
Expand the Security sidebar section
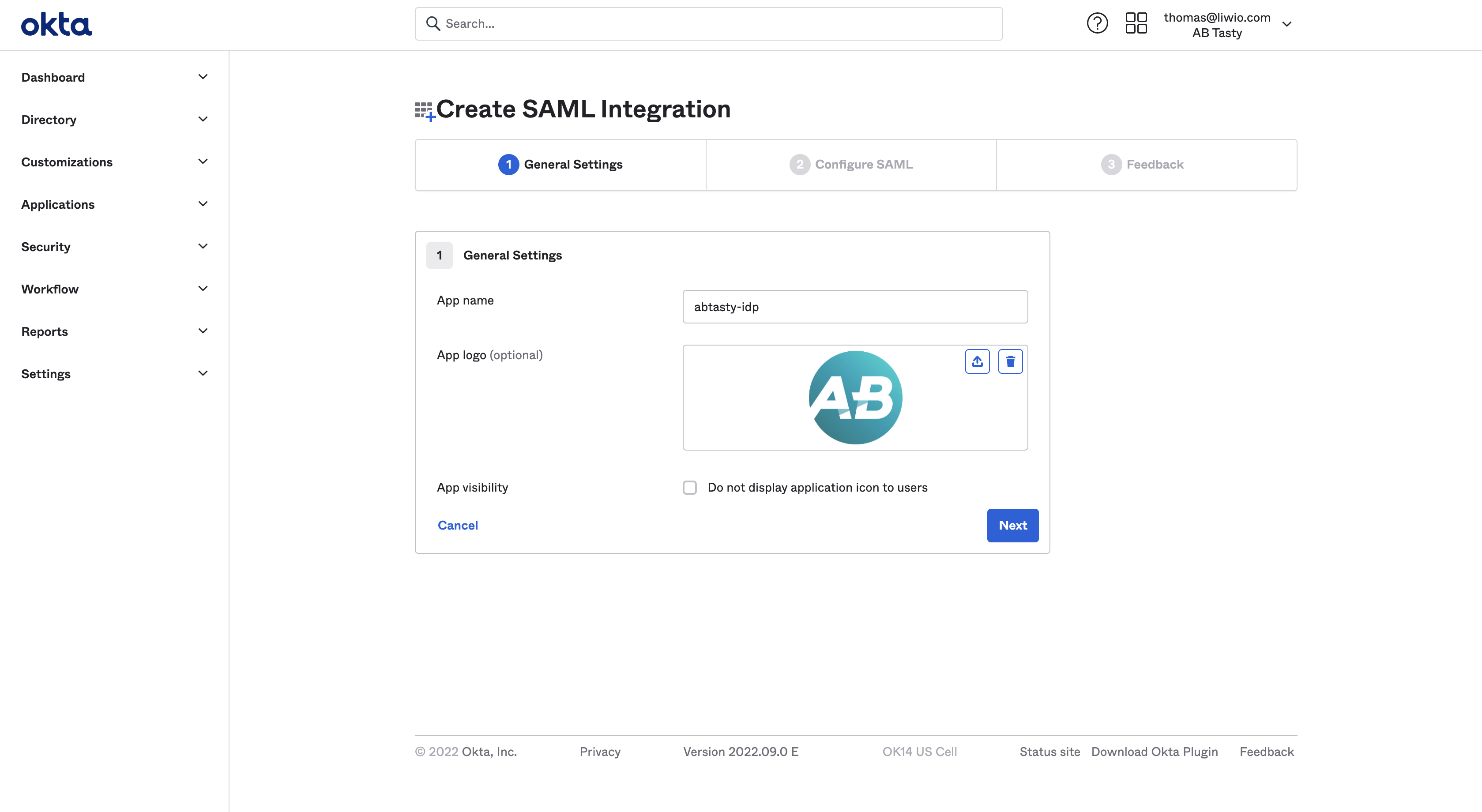(114, 247)
